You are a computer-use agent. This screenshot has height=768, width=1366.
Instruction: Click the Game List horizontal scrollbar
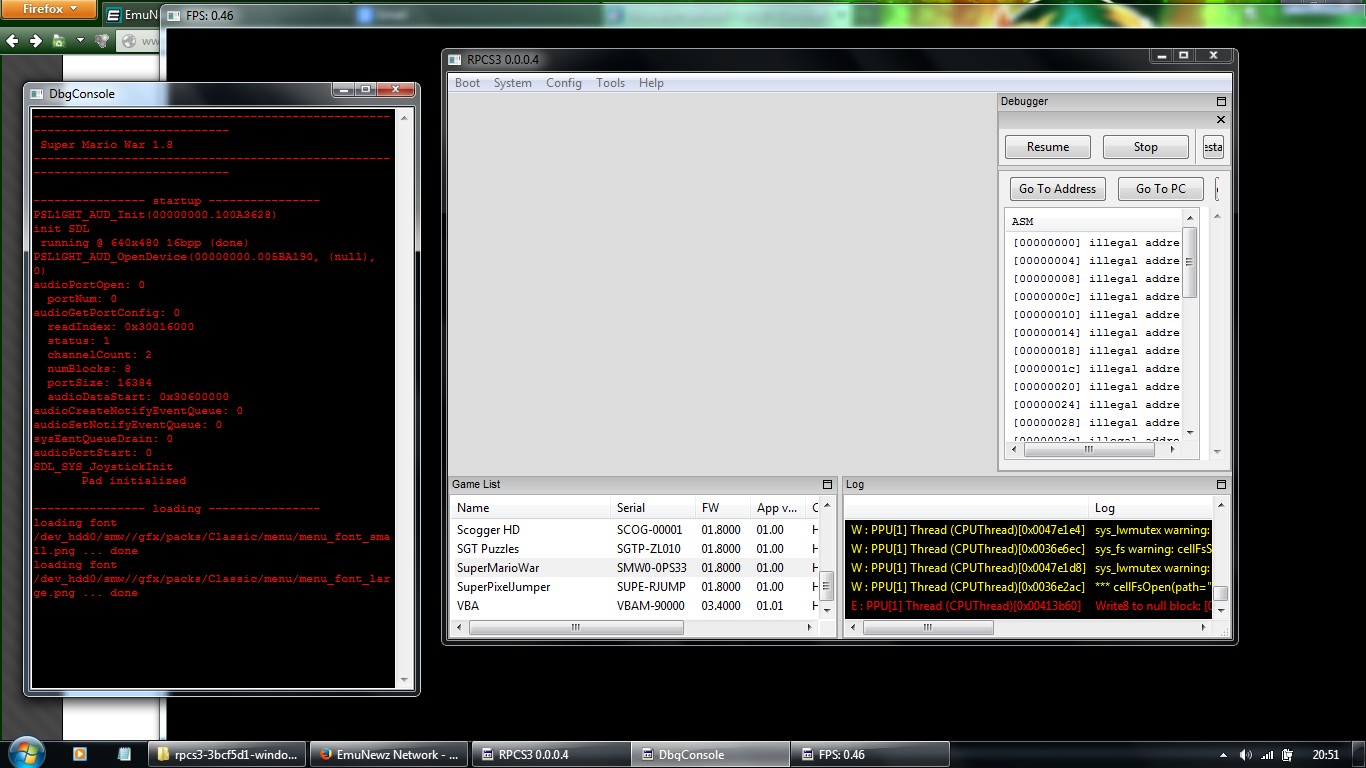click(576, 628)
